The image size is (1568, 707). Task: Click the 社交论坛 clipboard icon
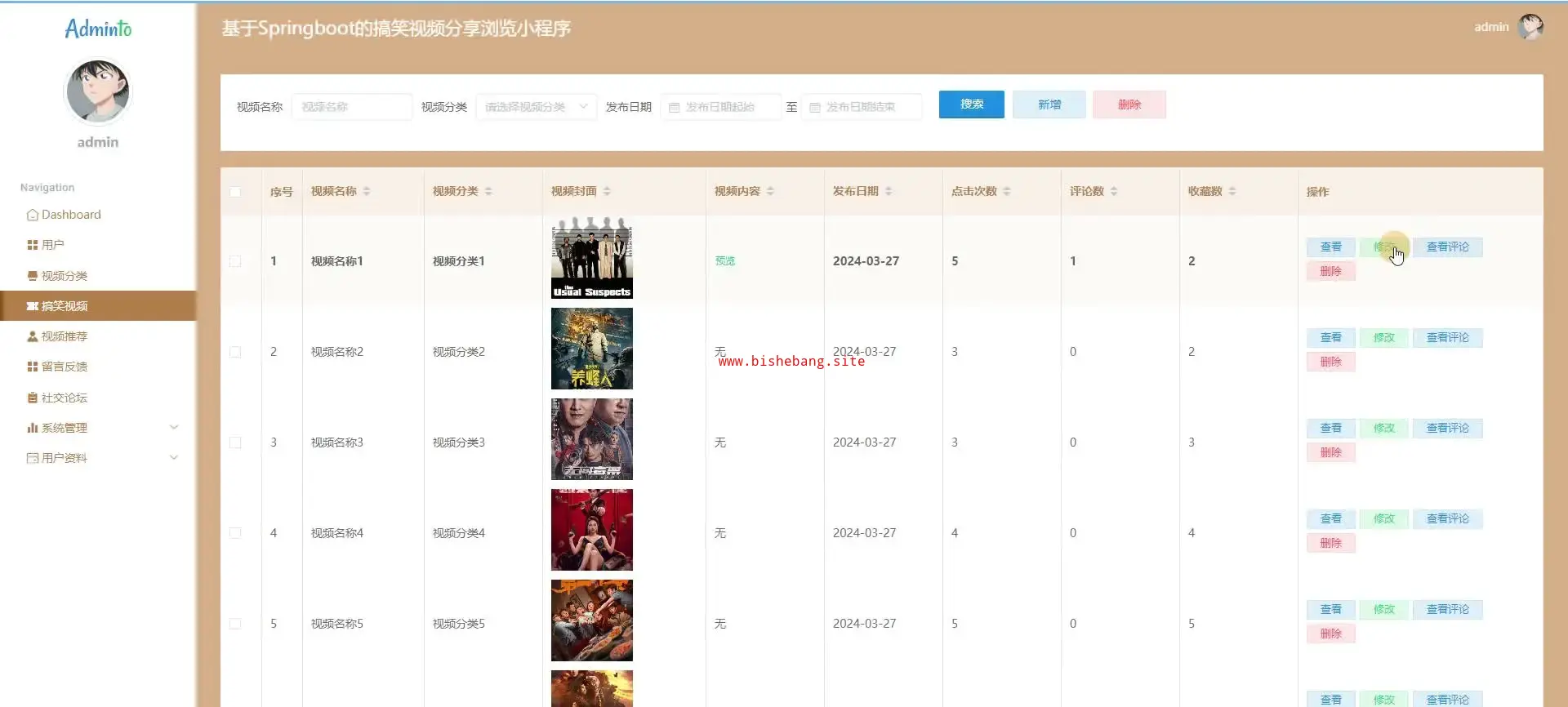point(33,398)
